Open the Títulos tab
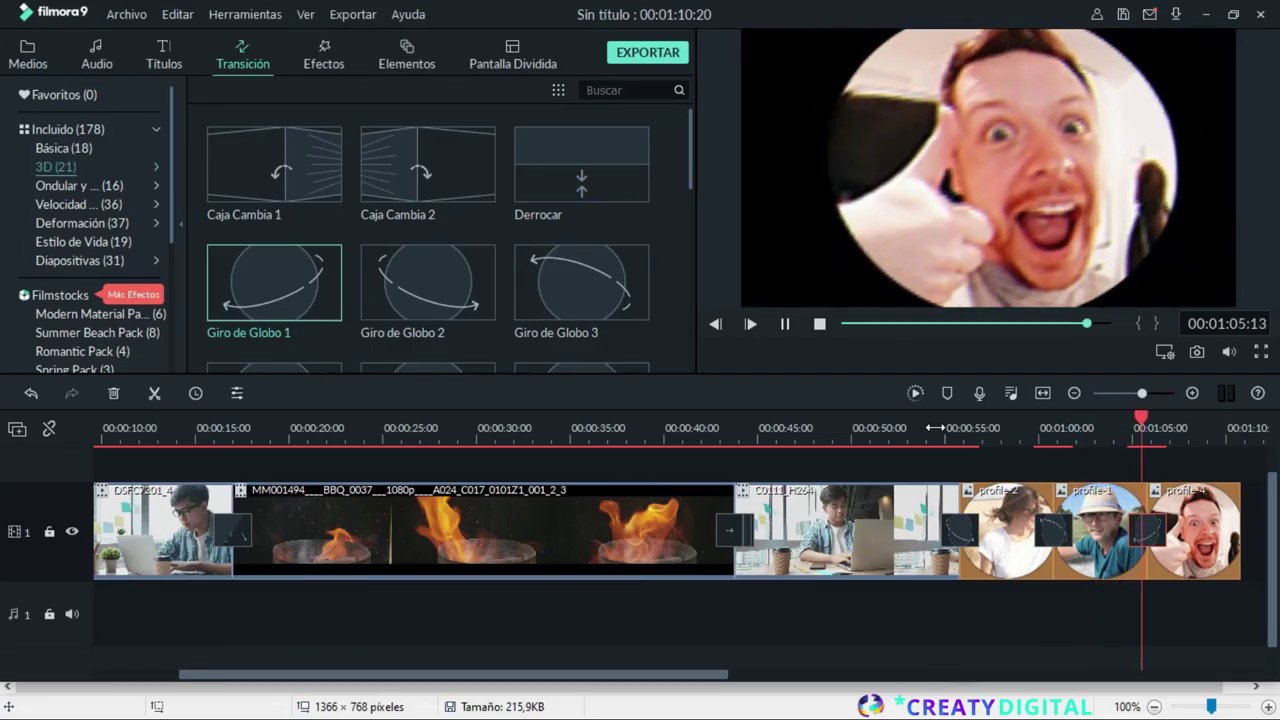Screen dimensions: 1280x720 click(x=164, y=54)
